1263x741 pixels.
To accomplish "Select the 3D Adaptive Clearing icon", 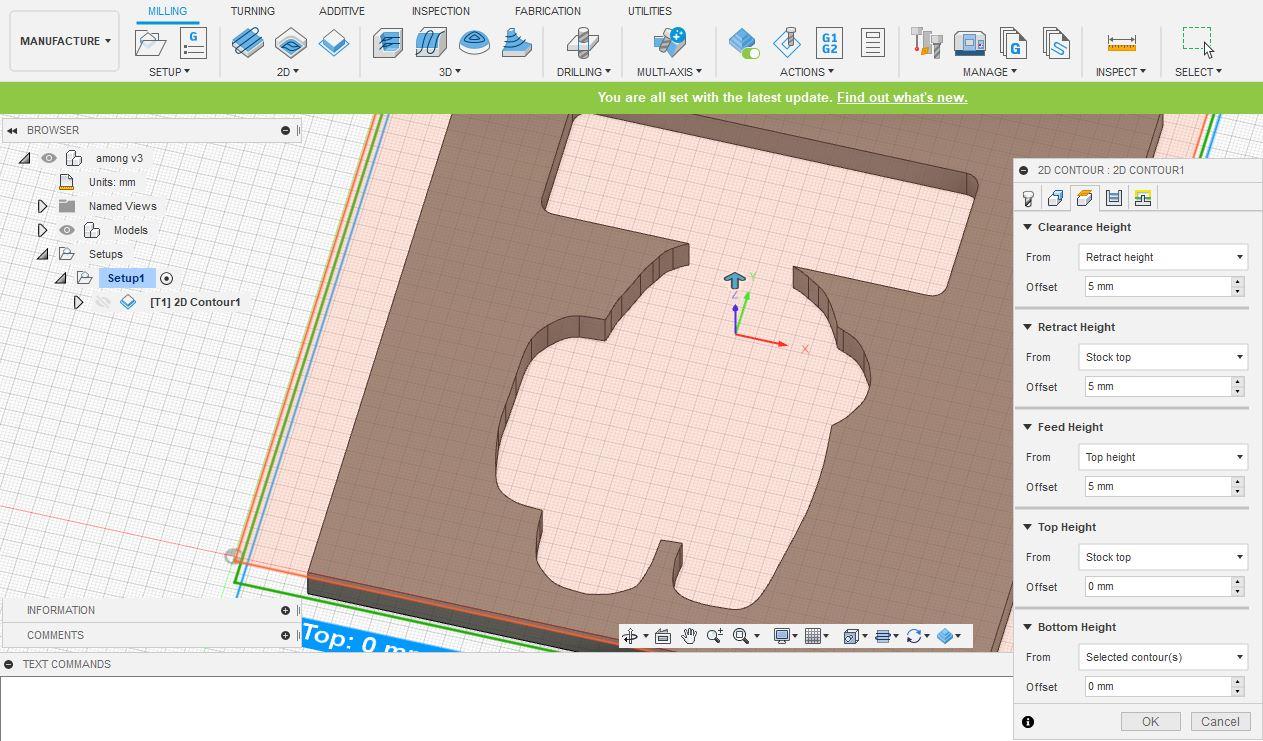I will pyautogui.click(x=388, y=42).
